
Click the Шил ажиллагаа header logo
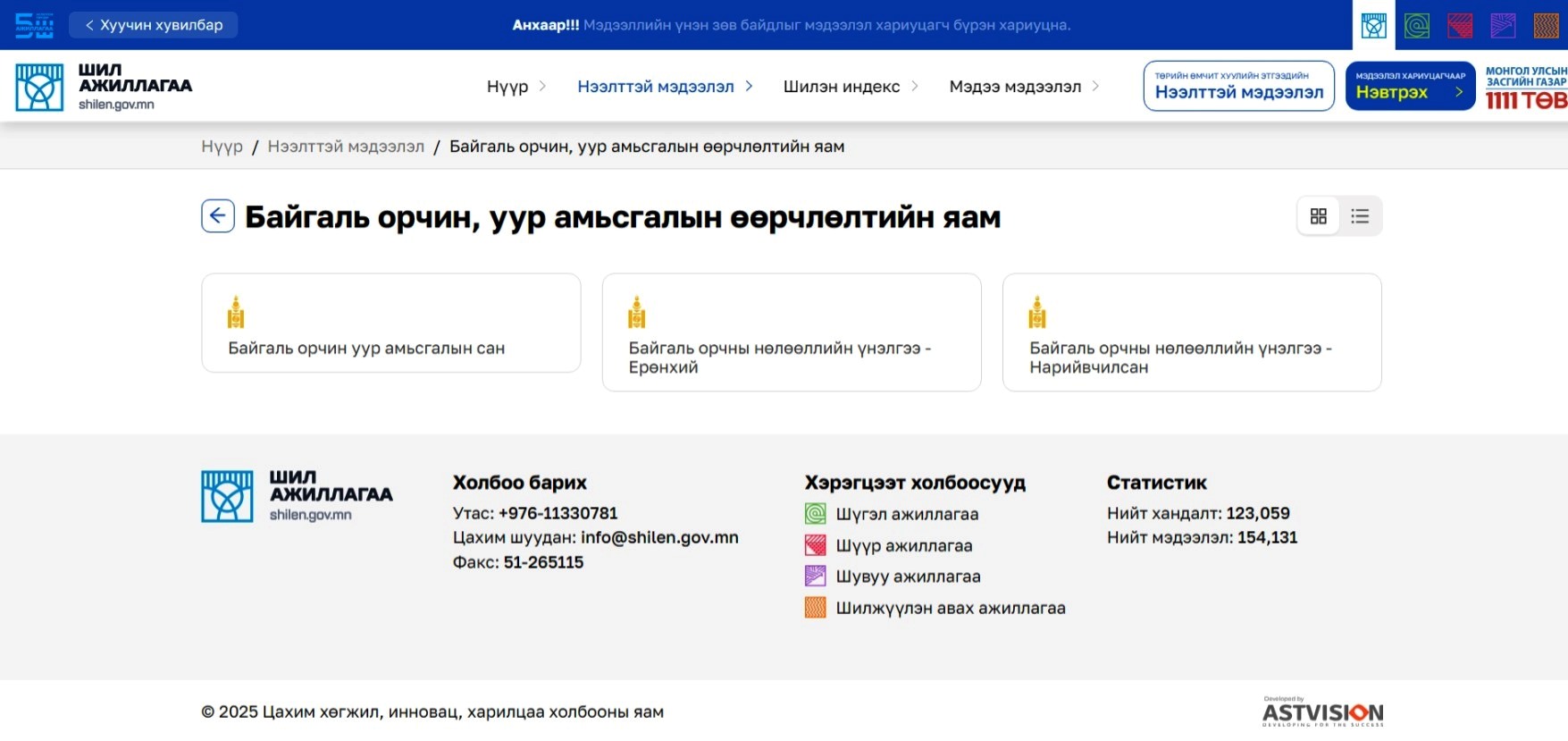click(x=104, y=87)
